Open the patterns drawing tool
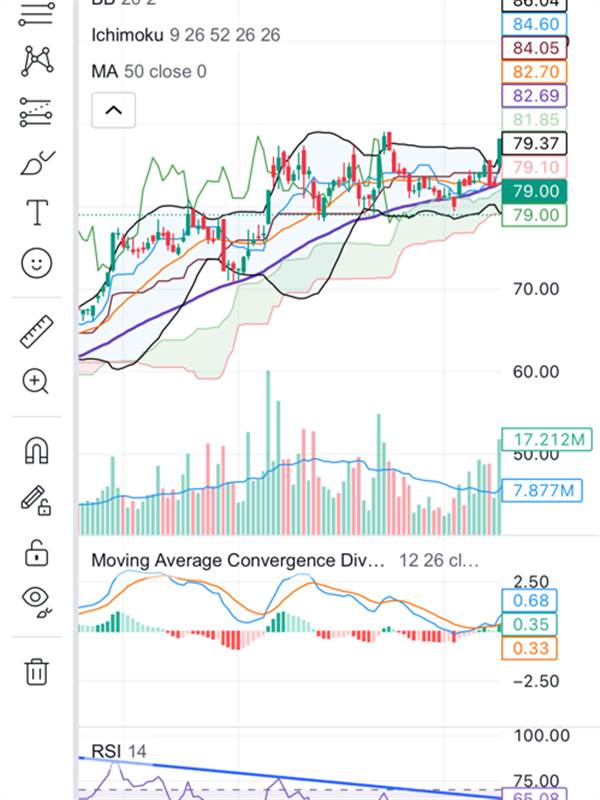The height and width of the screenshot is (800, 600). click(x=37, y=61)
